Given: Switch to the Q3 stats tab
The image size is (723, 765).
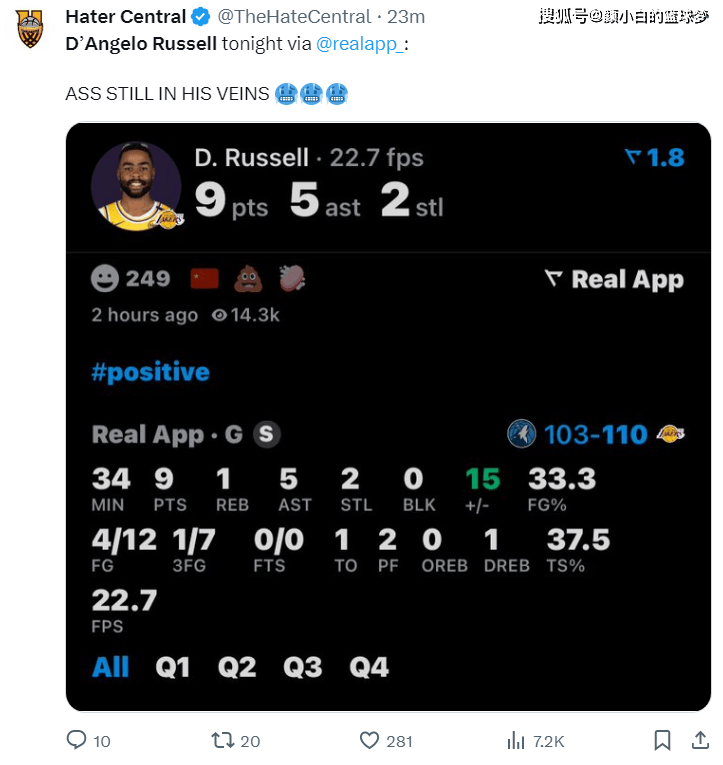Looking at the screenshot, I should 302,667.
